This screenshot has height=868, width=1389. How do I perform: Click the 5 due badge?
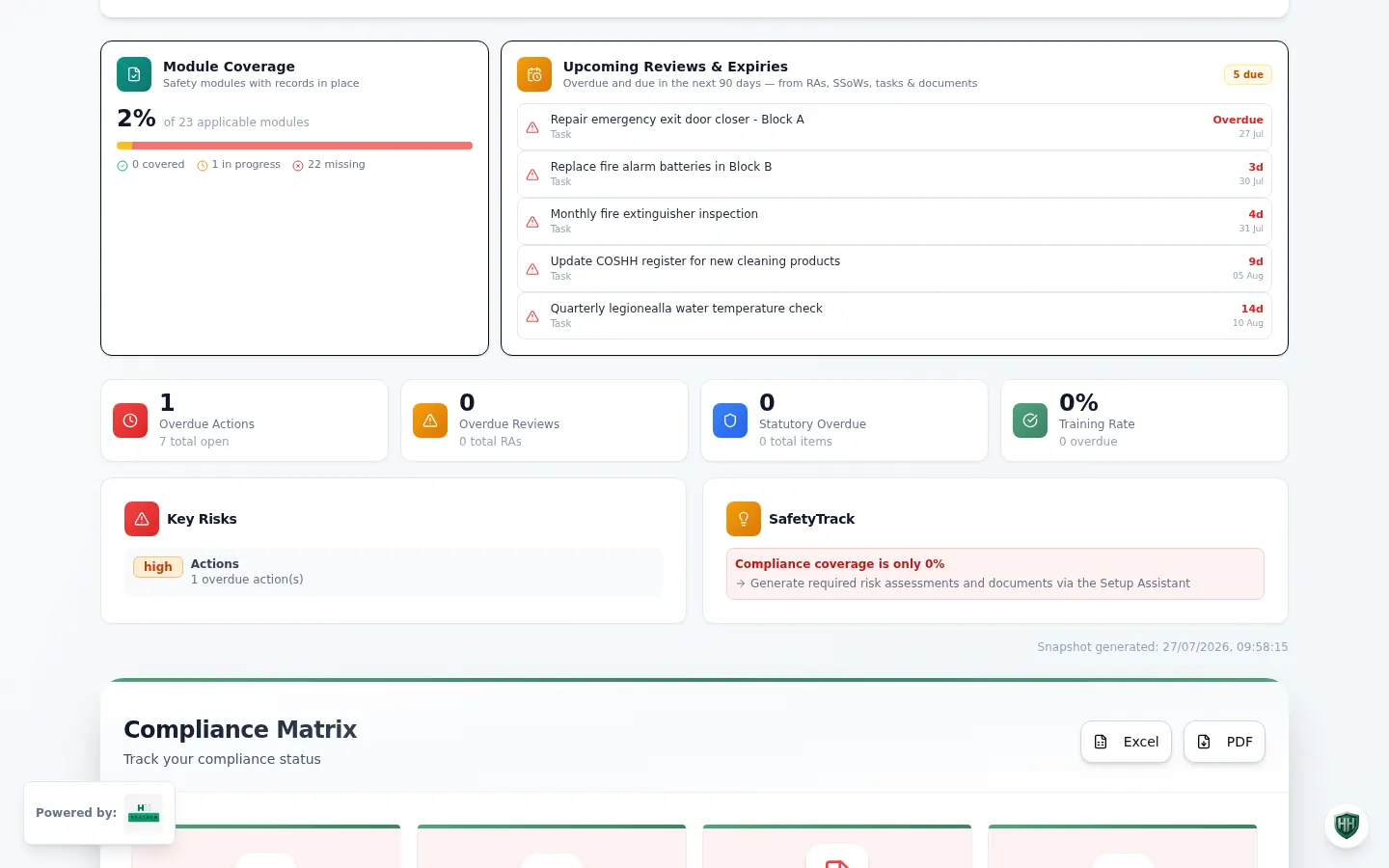(1248, 74)
